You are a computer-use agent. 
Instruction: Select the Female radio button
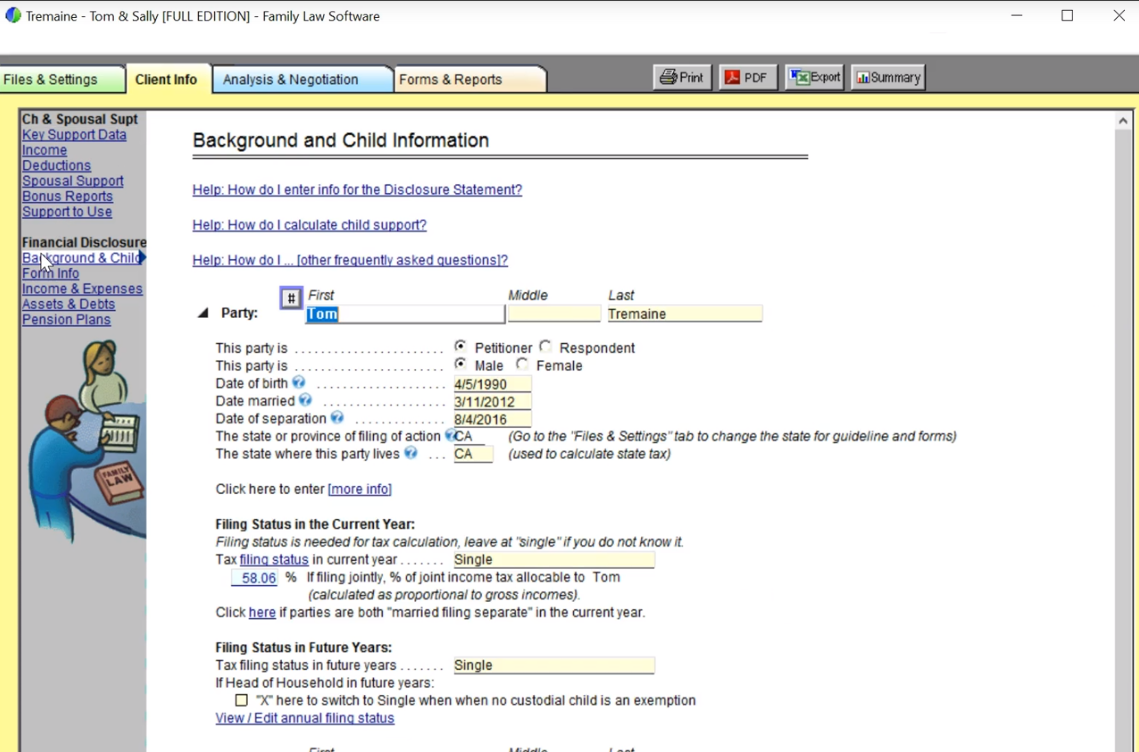[523, 365]
